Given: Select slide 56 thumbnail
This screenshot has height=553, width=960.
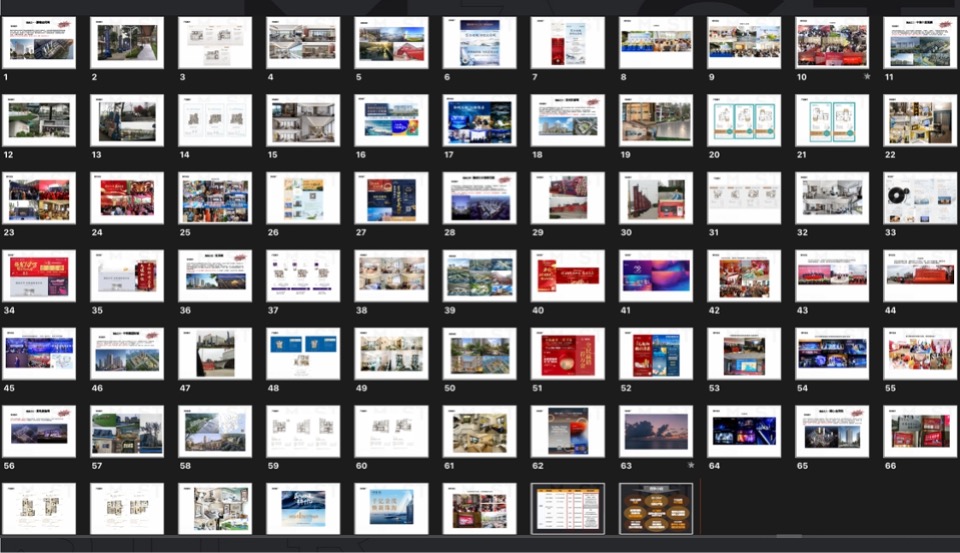Looking at the screenshot, I should [x=39, y=431].
